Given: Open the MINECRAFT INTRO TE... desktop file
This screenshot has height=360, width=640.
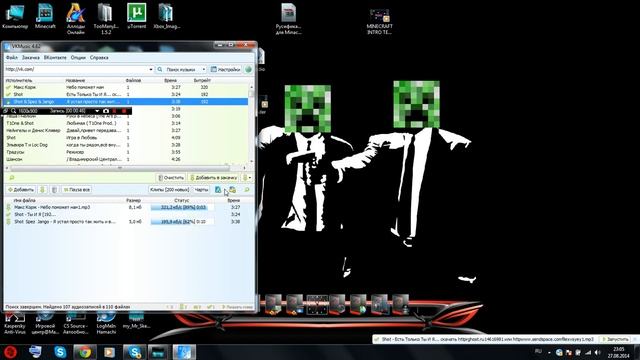Looking at the screenshot, I should pos(379,21).
